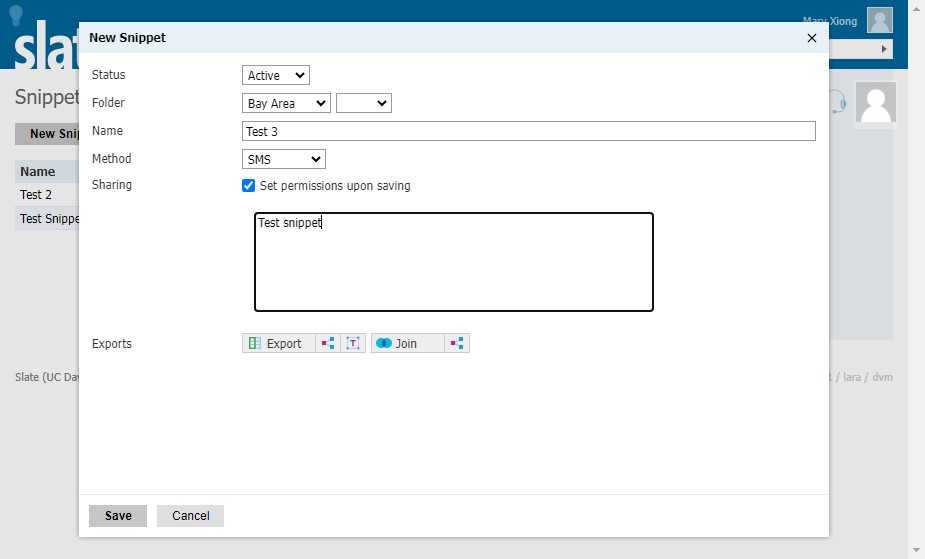
Task: Open the Bay Area folder dropdown
Action: [x=286, y=103]
